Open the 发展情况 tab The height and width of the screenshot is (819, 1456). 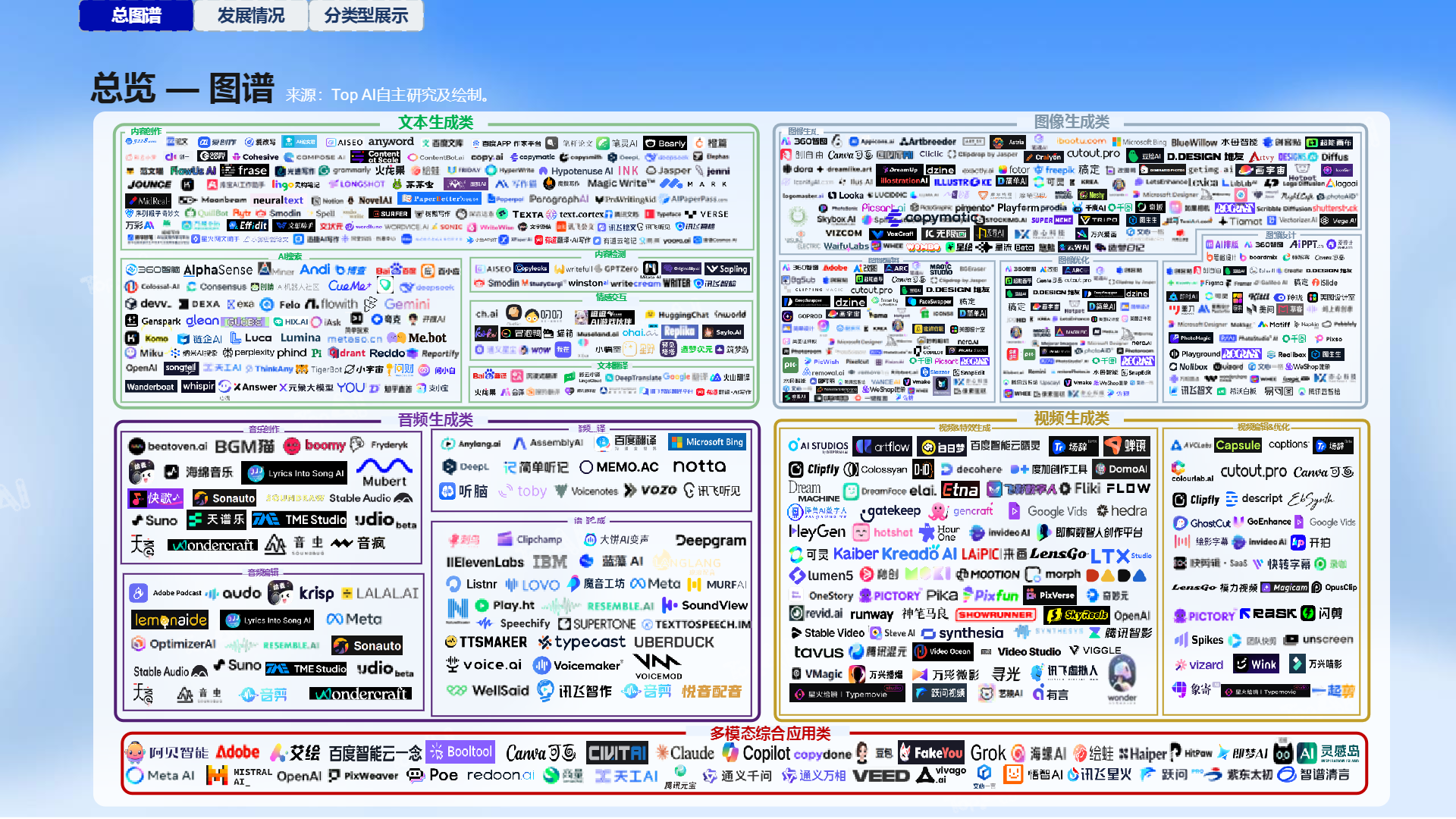click(x=251, y=15)
